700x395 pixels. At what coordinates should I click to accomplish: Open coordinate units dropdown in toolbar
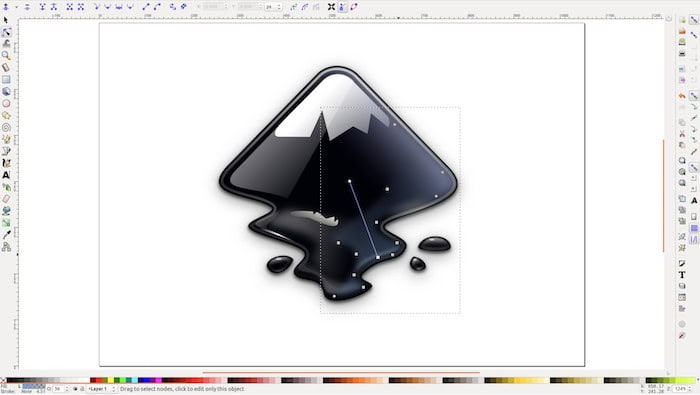[273, 7]
